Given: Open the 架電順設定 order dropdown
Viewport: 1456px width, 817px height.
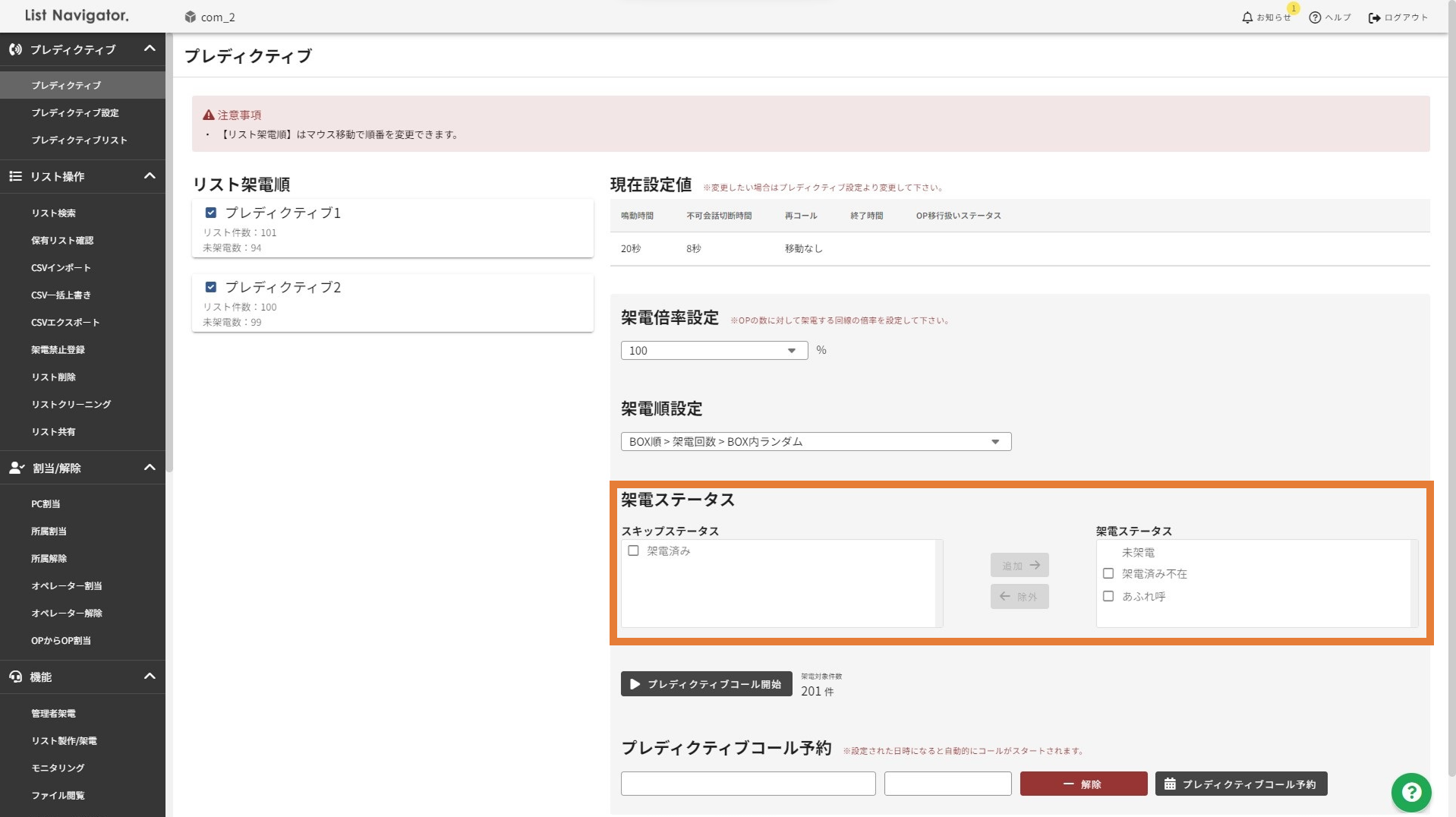Looking at the screenshot, I should tap(815, 441).
